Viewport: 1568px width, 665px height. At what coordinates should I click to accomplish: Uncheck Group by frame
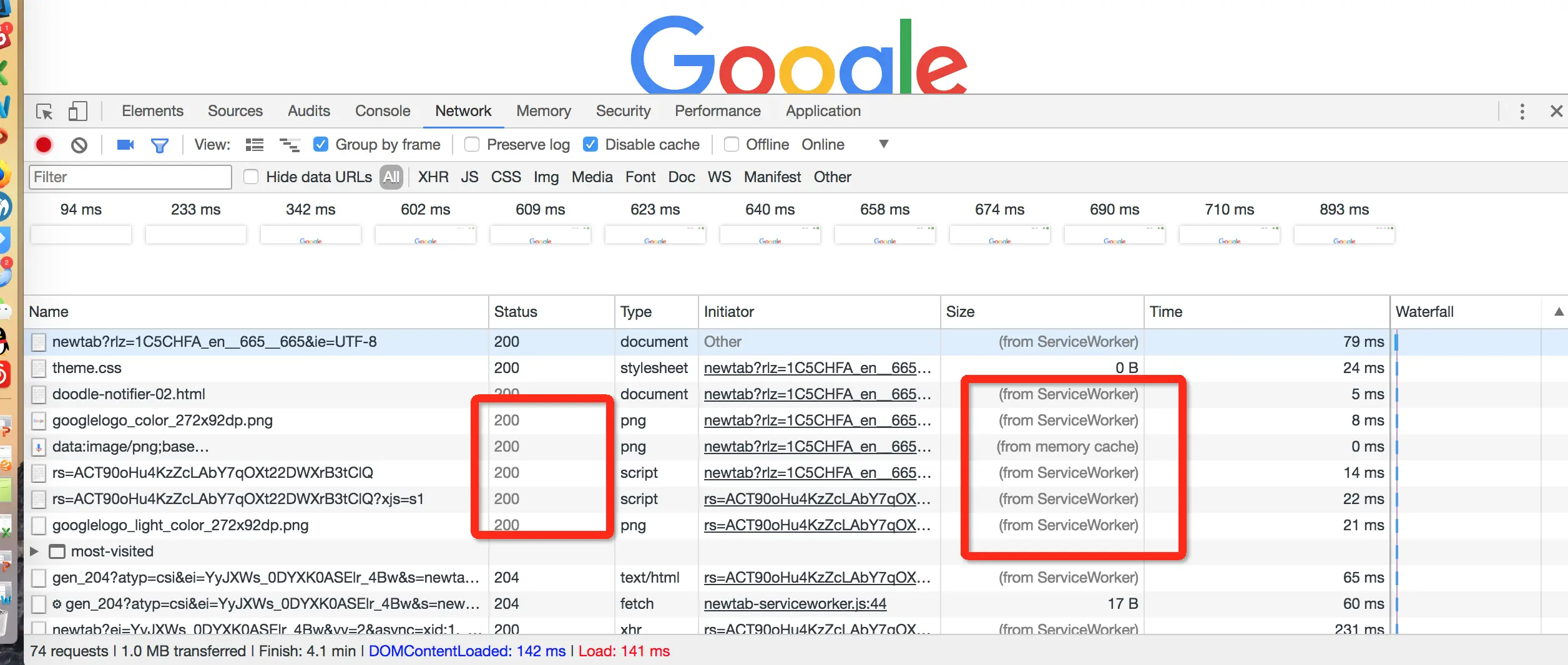click(321, 145)
